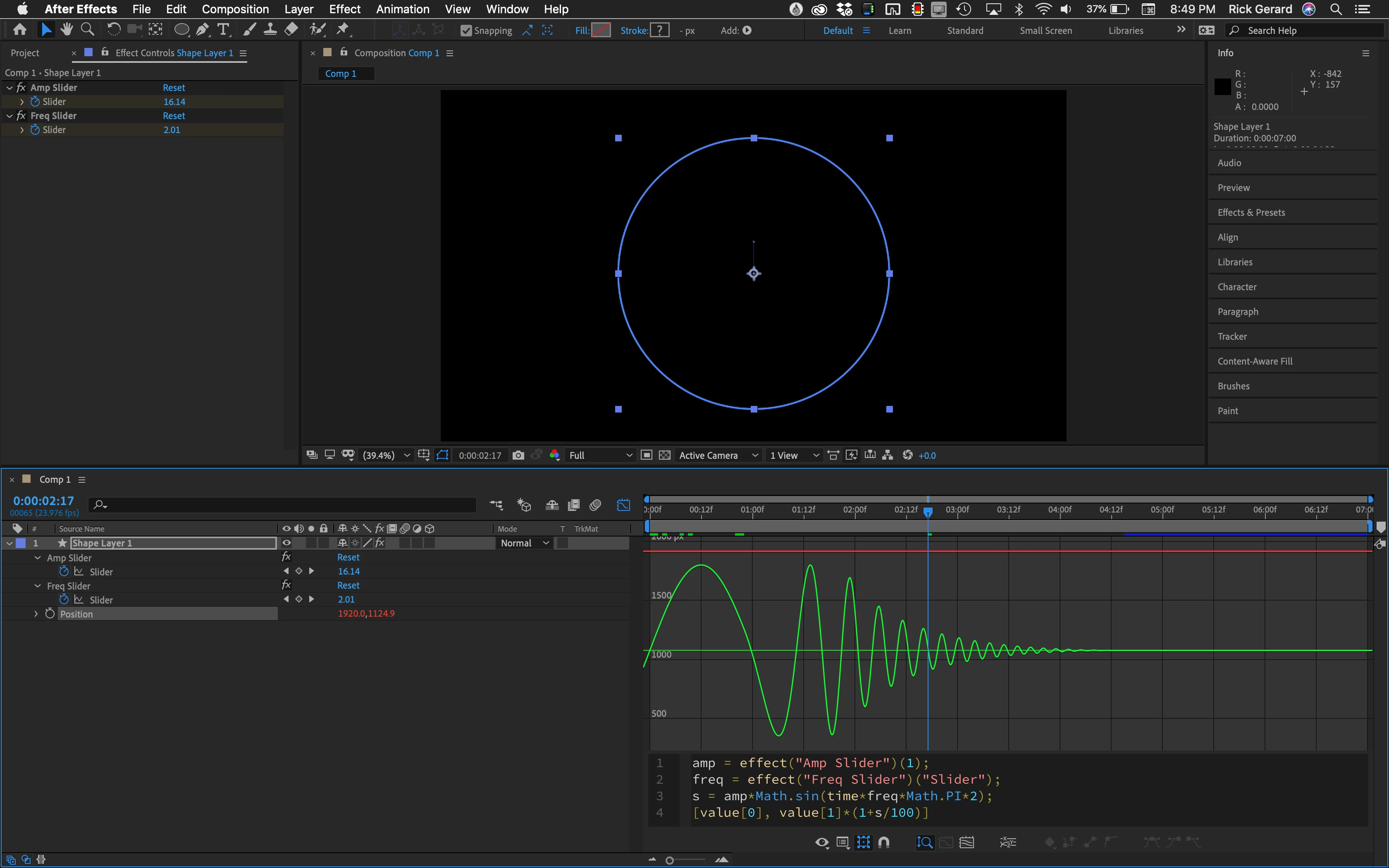Select the Pen tool in toolbar
The image size is (1389, 868).
(202, 29)
